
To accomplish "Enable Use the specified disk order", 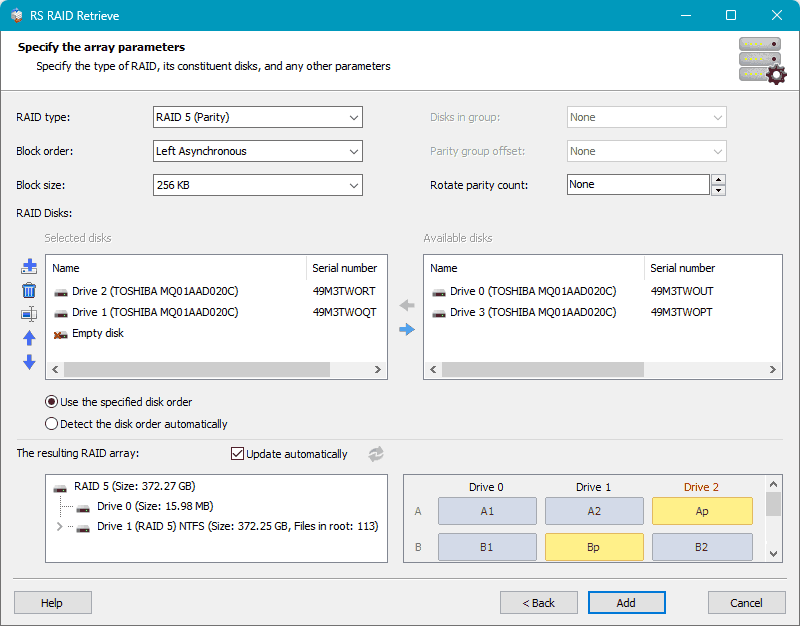I will [51, 404].
